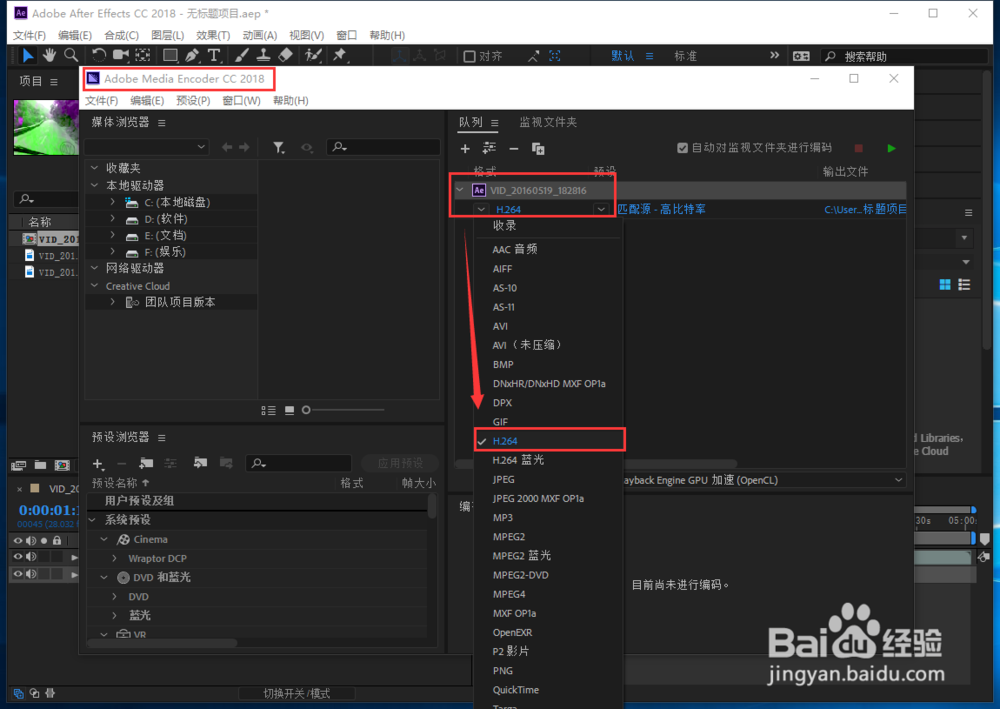Image resolution: width=1000 pixels, height=709 pixels.
Task: Open filter icon in media browser toolbar
Action: coord(279,147)
